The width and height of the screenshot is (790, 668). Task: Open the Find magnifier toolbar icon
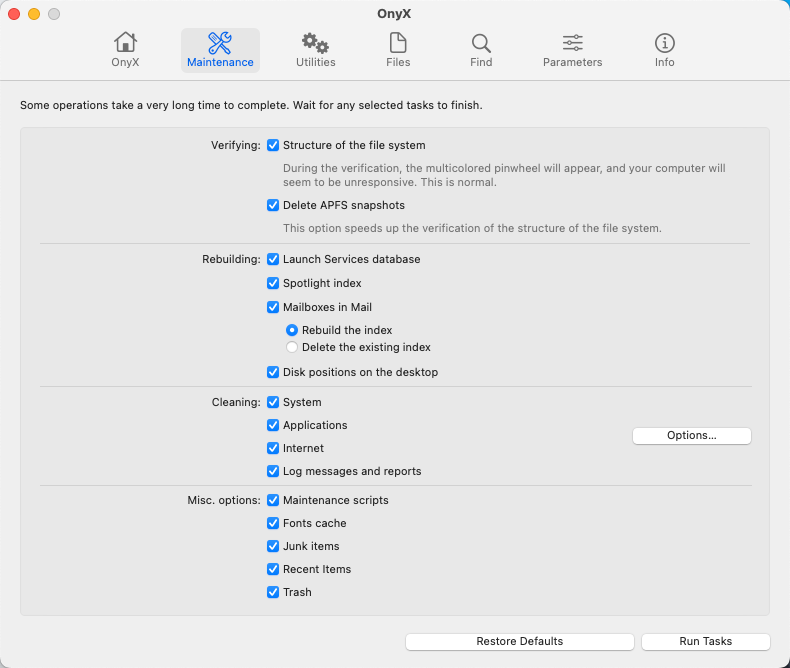(481, 50)
